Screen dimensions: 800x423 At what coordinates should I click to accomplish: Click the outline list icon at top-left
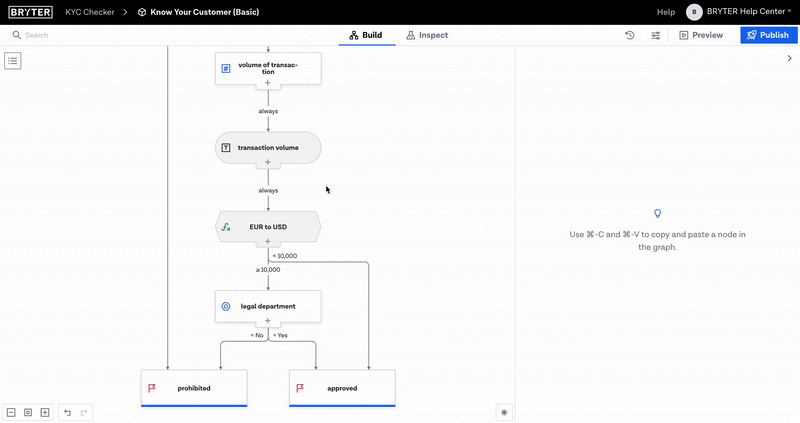(13, 61)
